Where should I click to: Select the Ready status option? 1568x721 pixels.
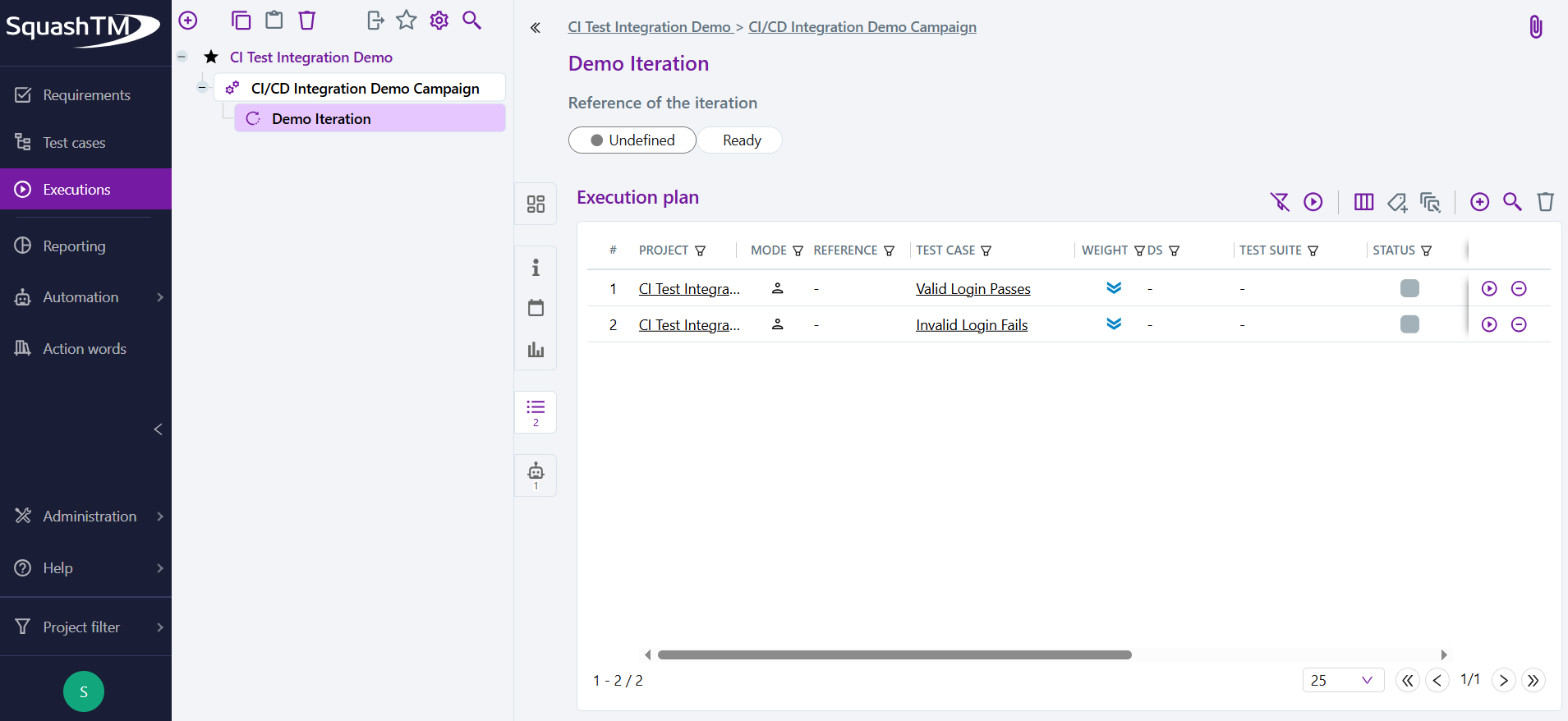click(x=741, y=140)
